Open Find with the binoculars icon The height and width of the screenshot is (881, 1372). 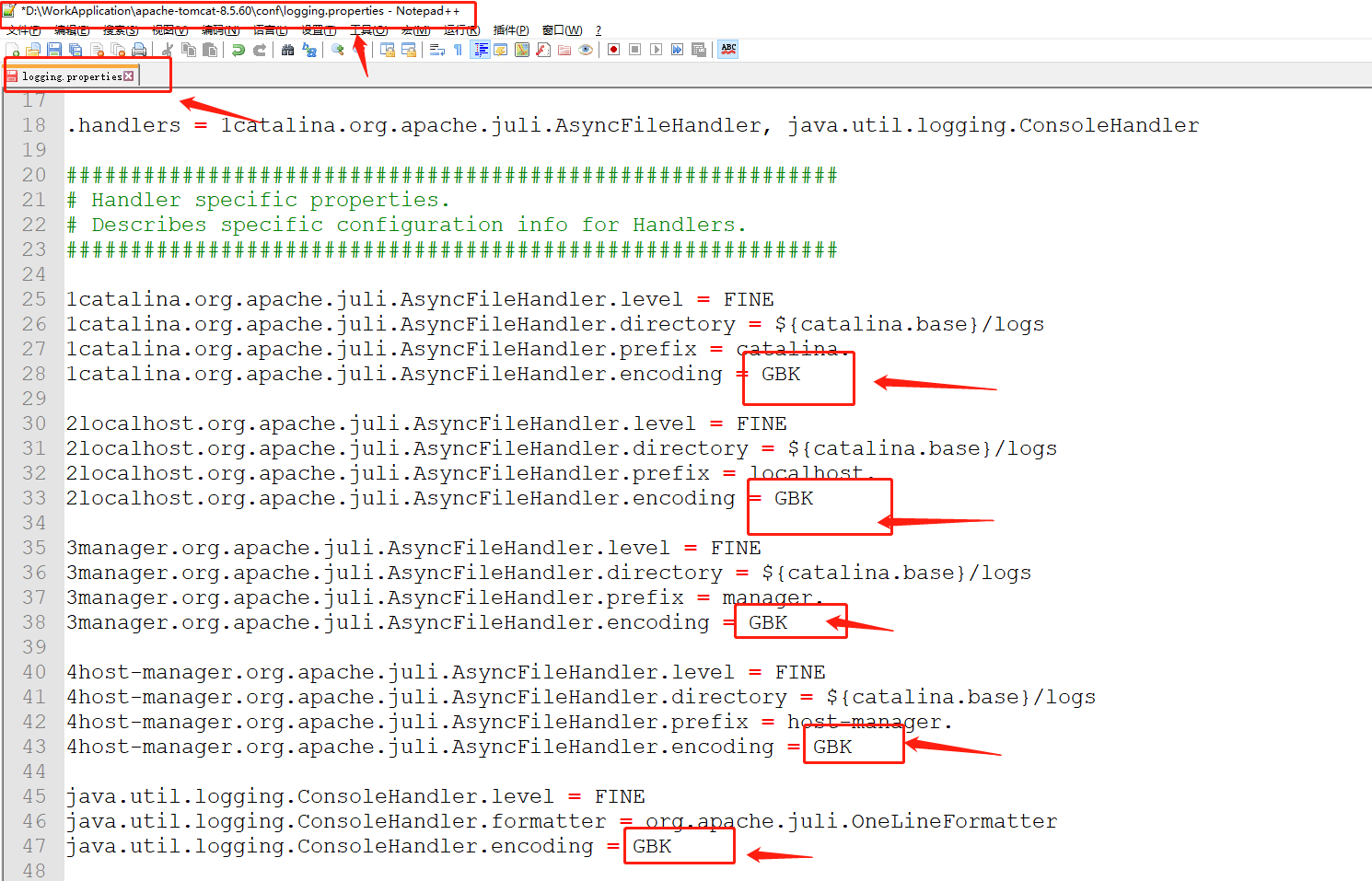(x=287, y=50)
